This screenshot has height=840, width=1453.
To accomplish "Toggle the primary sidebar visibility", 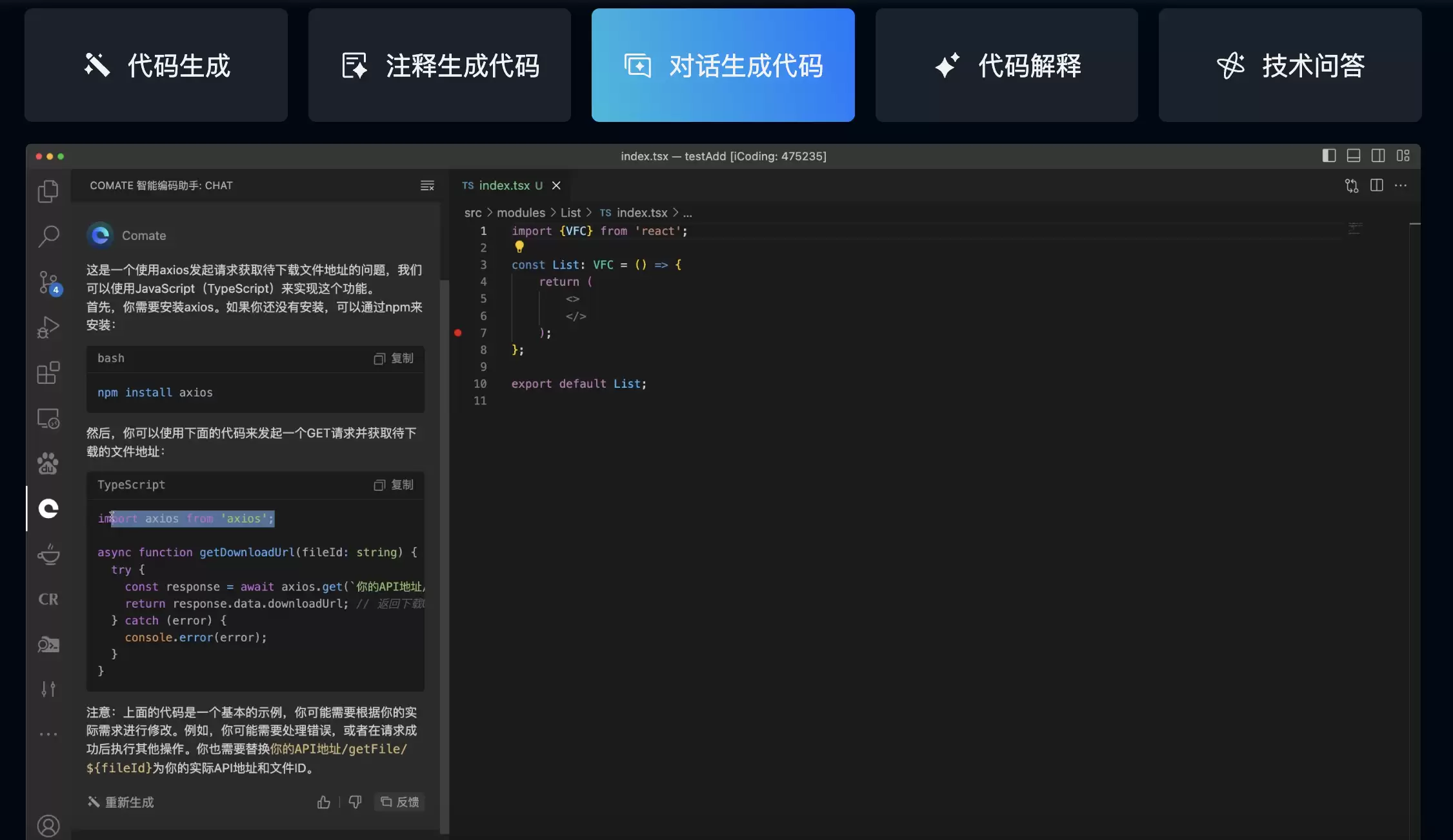I will (x=1329, y=155).
